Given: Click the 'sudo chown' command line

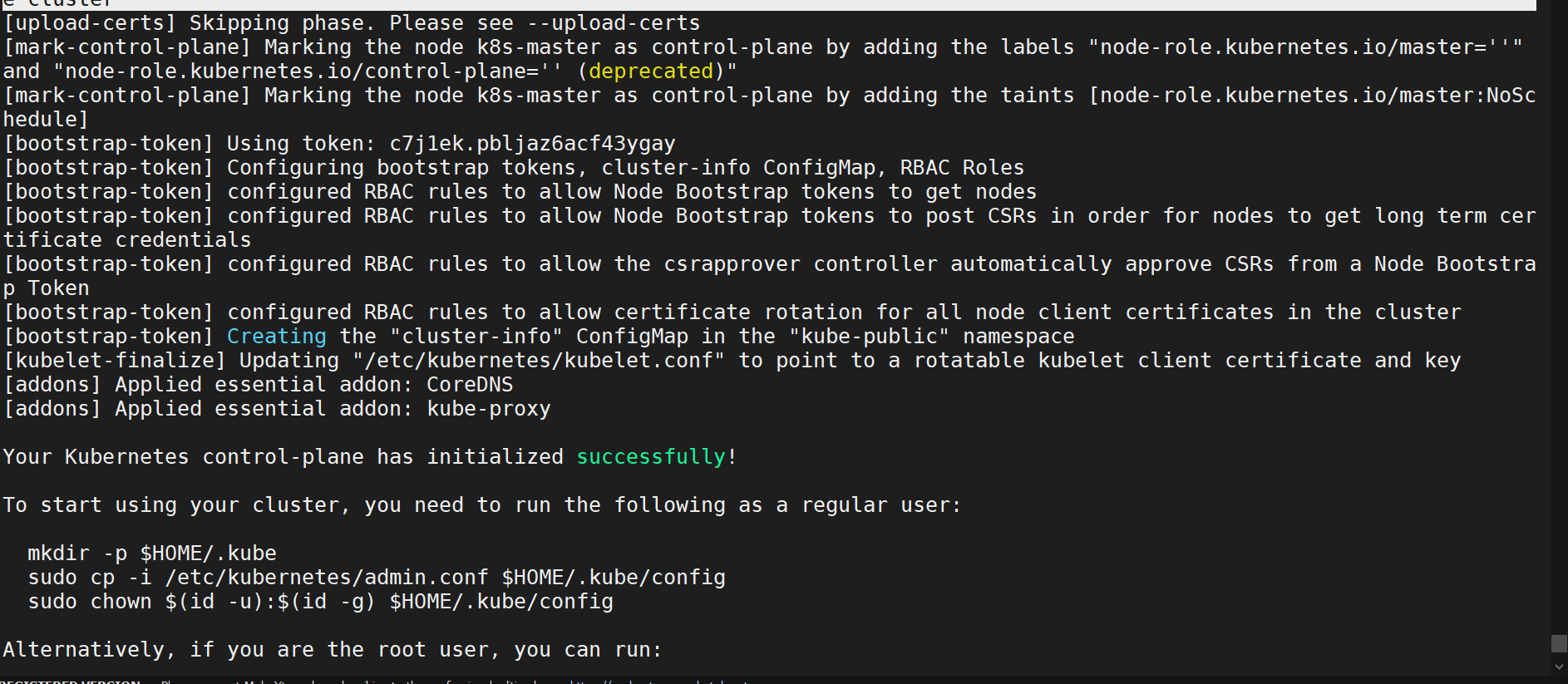Looking at the screenshot, I should [x=321, y=602].
